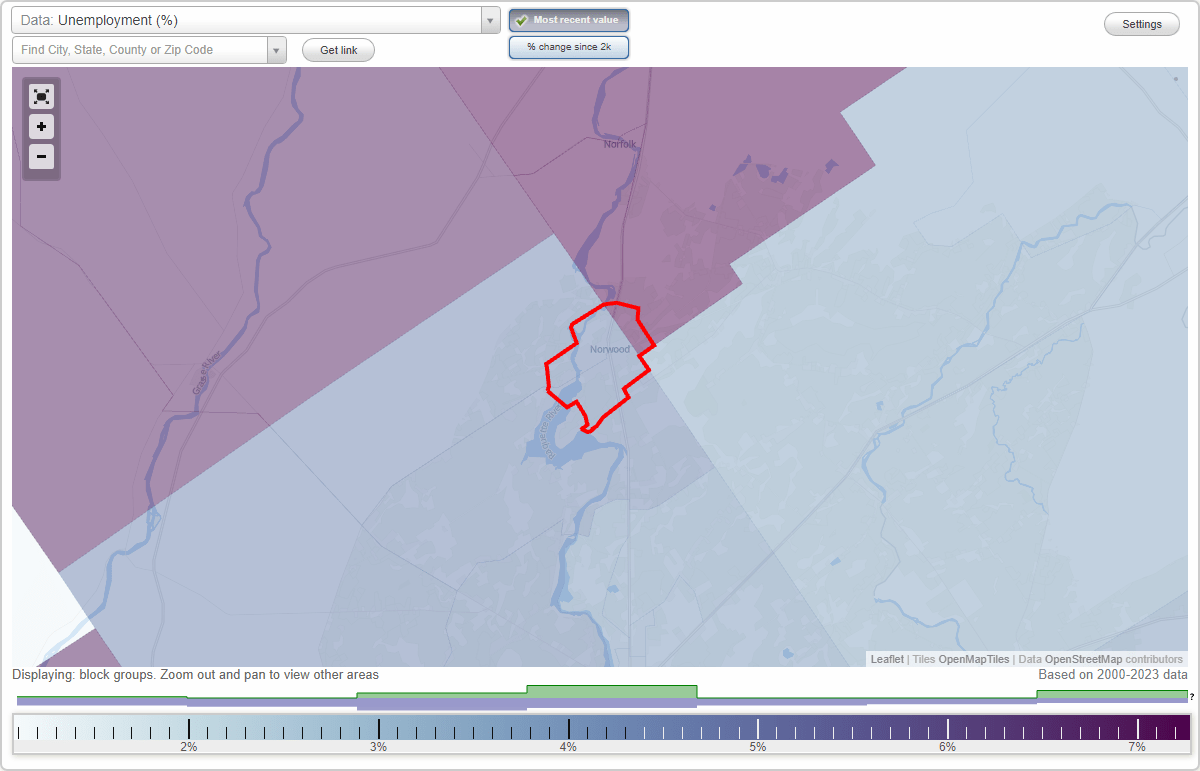The image size is (1200, 771).
Task: Open the Data selector arrow on the left
Action: pos(489,19)
